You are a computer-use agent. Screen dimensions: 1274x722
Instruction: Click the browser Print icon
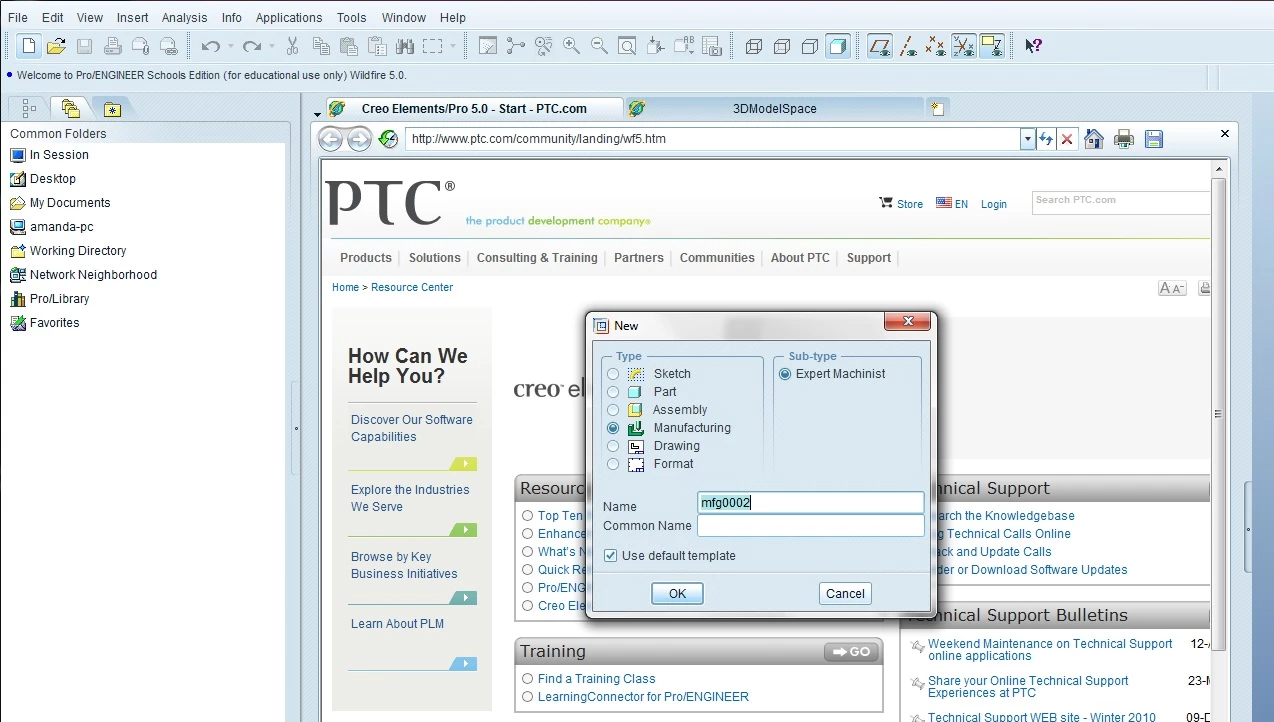pos(1124,139)
